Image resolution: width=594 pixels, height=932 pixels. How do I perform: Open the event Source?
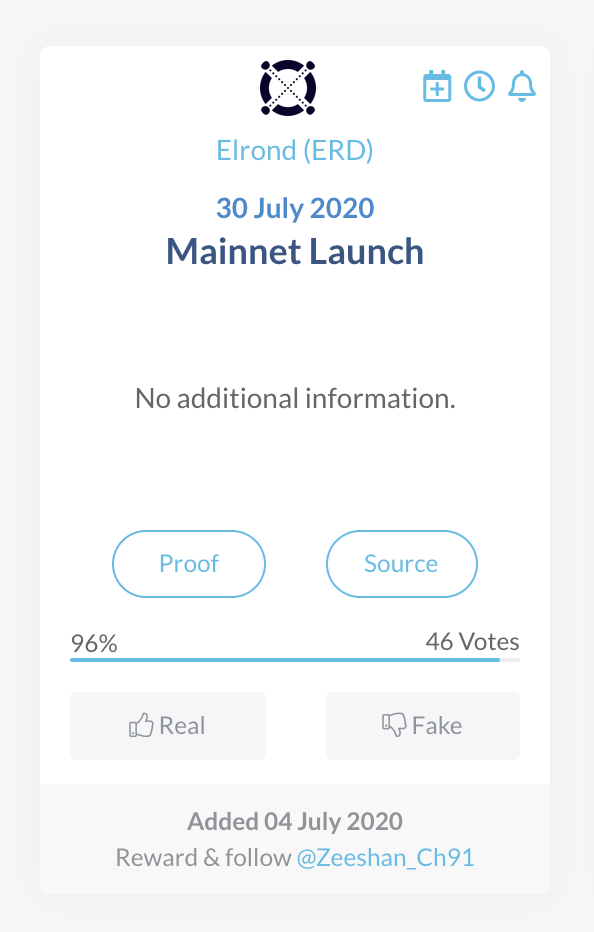[x=401, y=563]
